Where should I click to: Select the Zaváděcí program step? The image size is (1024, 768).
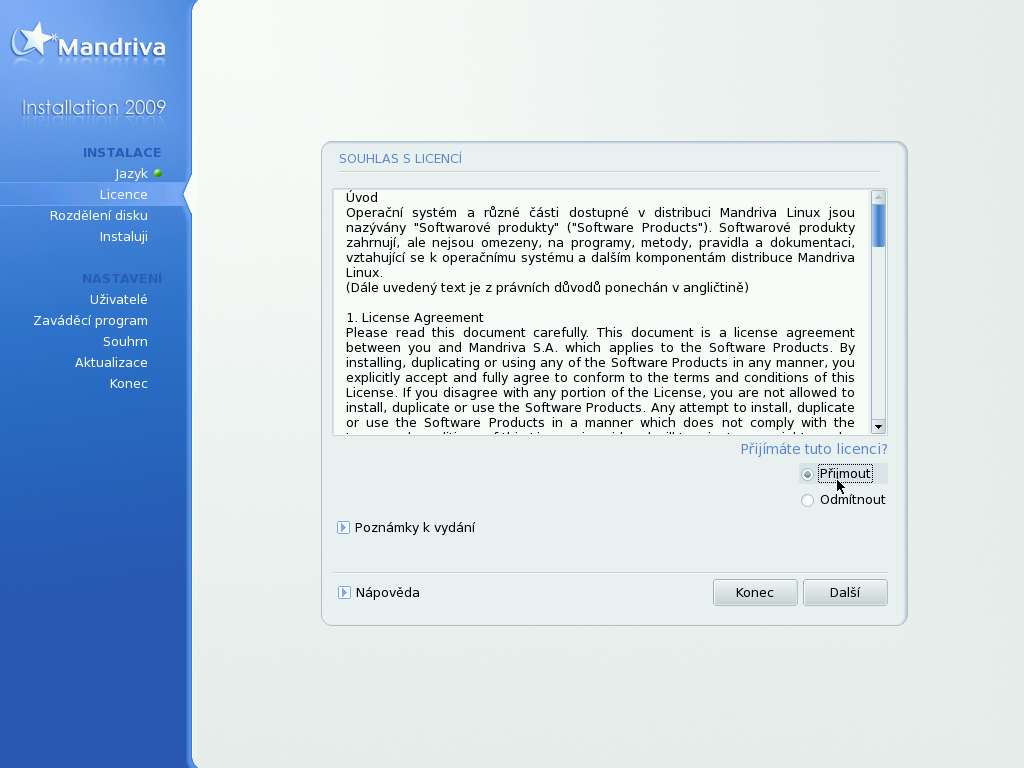tap(91, 321)
